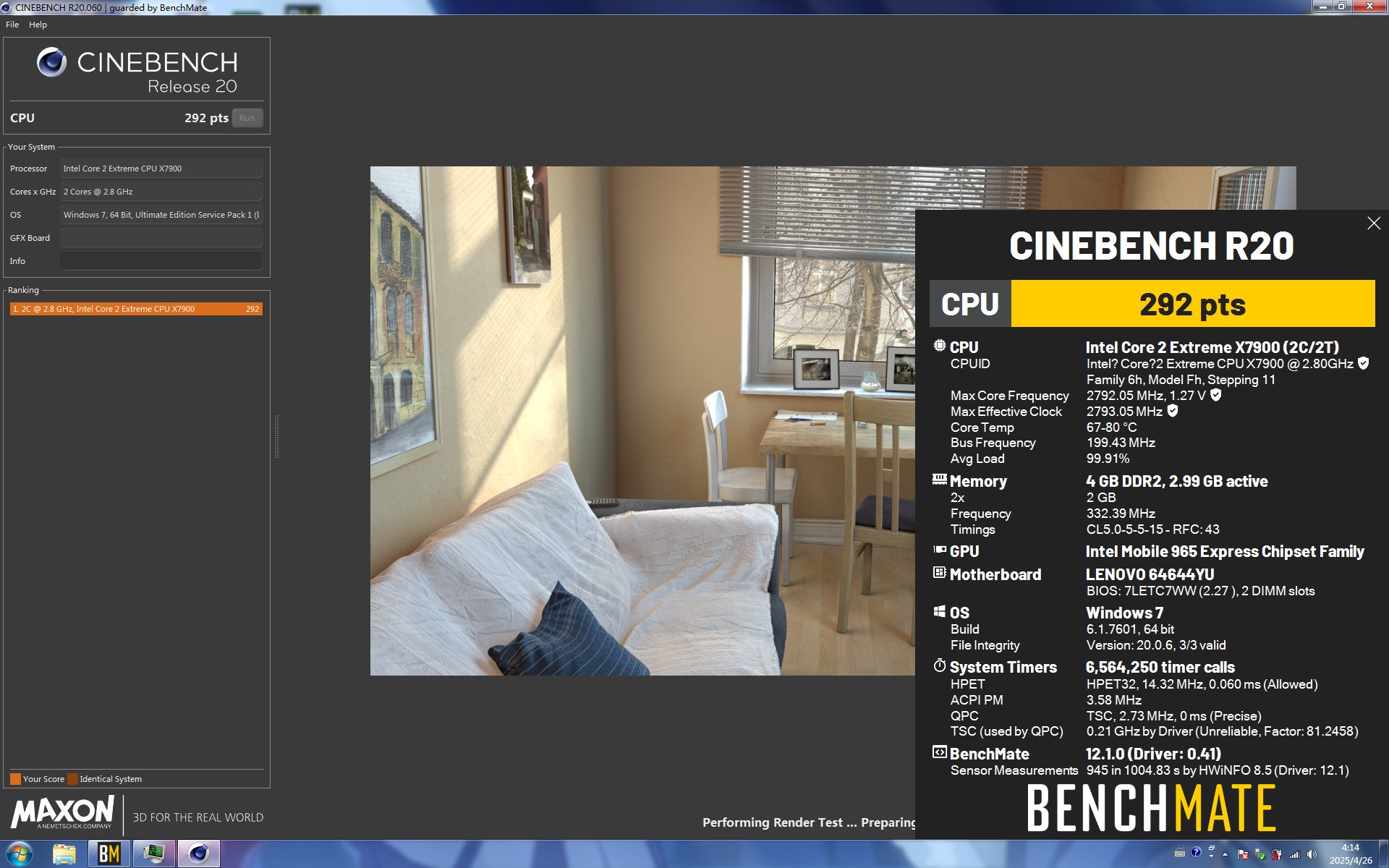Click the CPU chip icon in BenchMate panel
This screenshot has width=1389, height=868.
coord(939,346)
